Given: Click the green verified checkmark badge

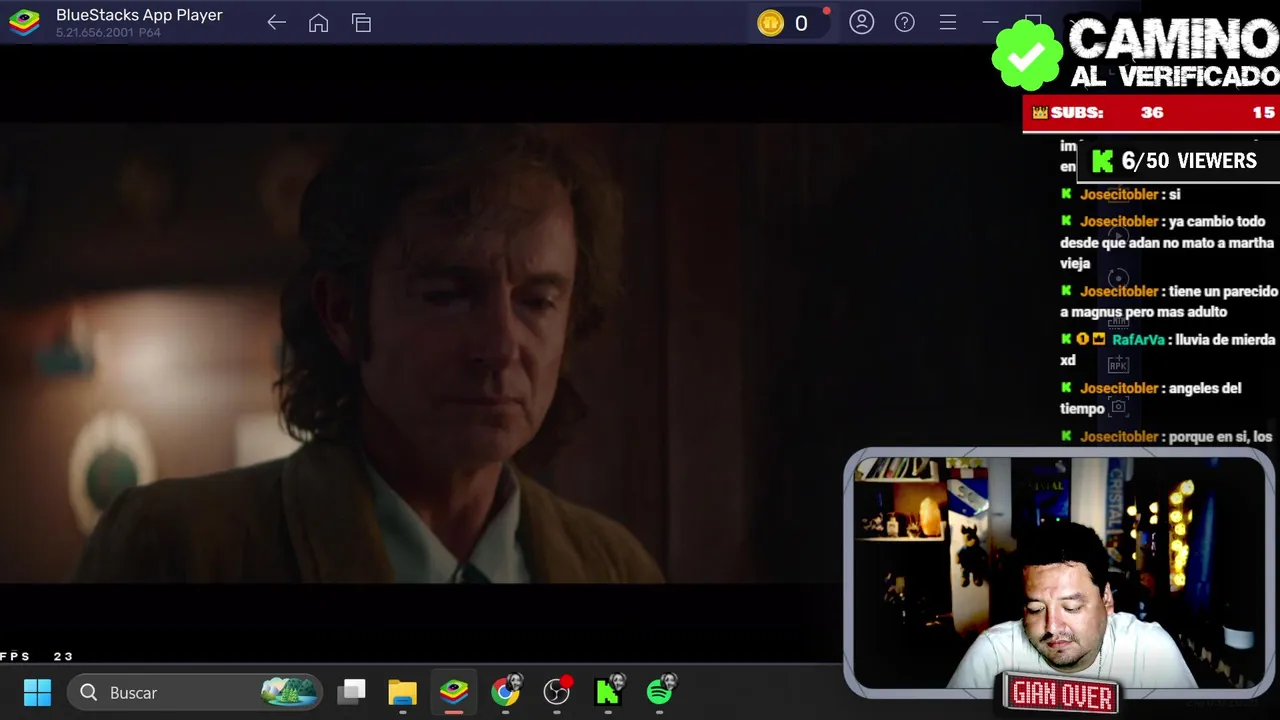Looking at the screenshot, I should [1027, 55].
